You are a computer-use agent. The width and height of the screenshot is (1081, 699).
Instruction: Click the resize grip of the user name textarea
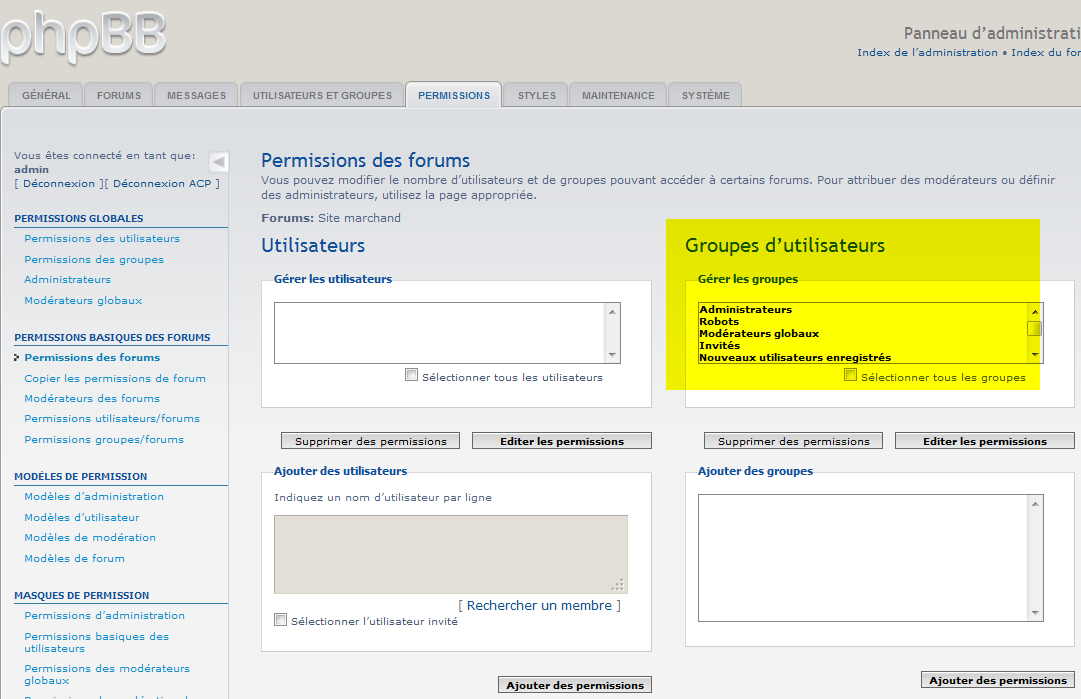[618, 585]
